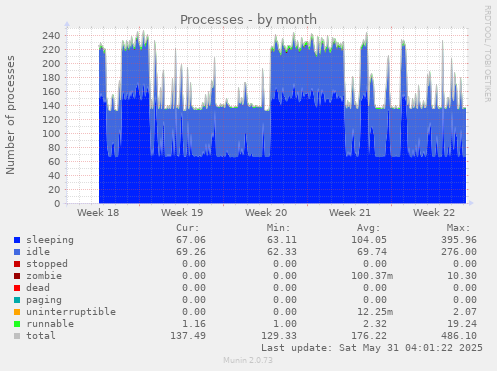Viewport: 497px width, 371px height.
Task: Click the 'Week 20' axis label
Action: click(x=266, y=213)
